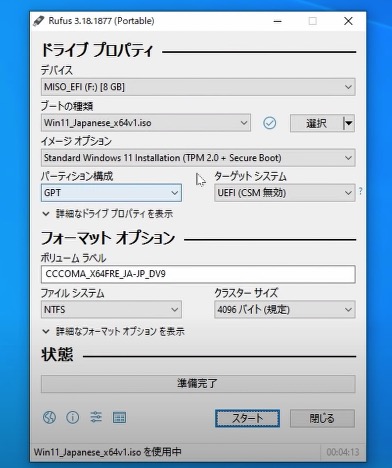Open the About info icon
392x468 pixels.
[73, 417]
